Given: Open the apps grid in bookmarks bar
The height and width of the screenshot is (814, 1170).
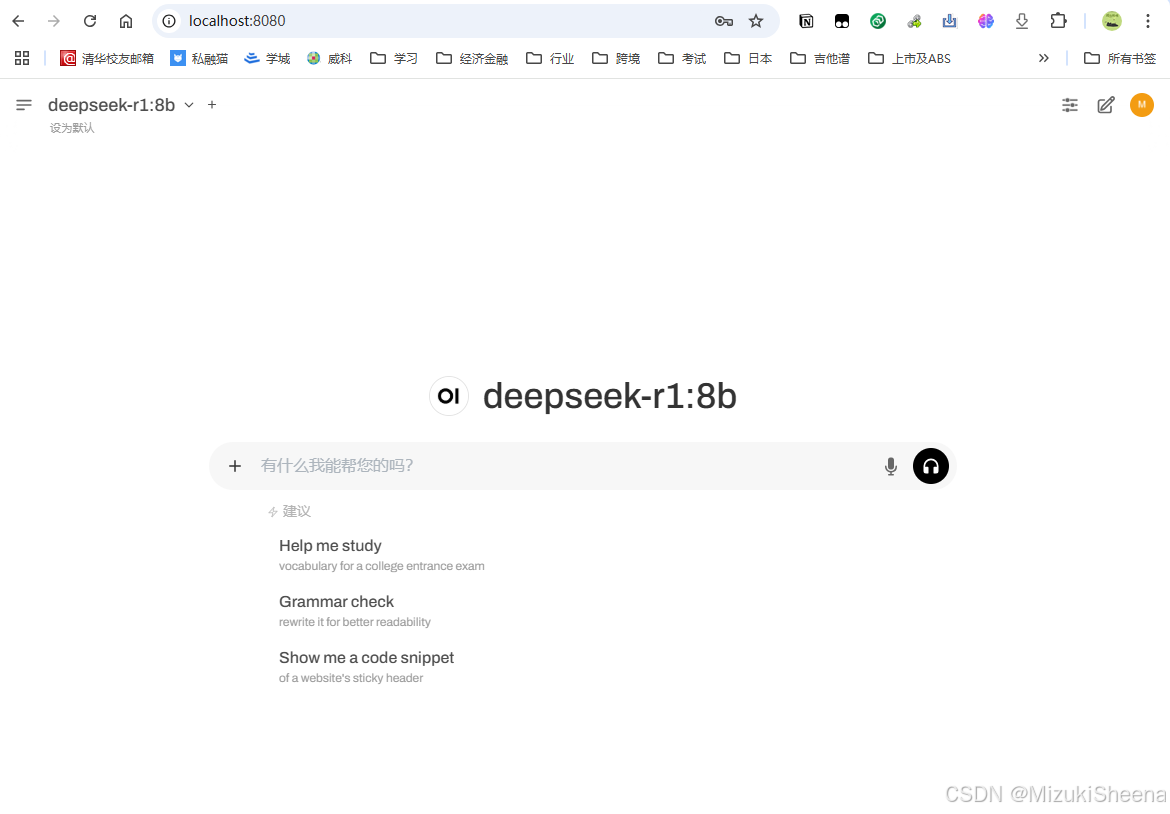Looking at the screenshot, I should (x=22, y=58).
